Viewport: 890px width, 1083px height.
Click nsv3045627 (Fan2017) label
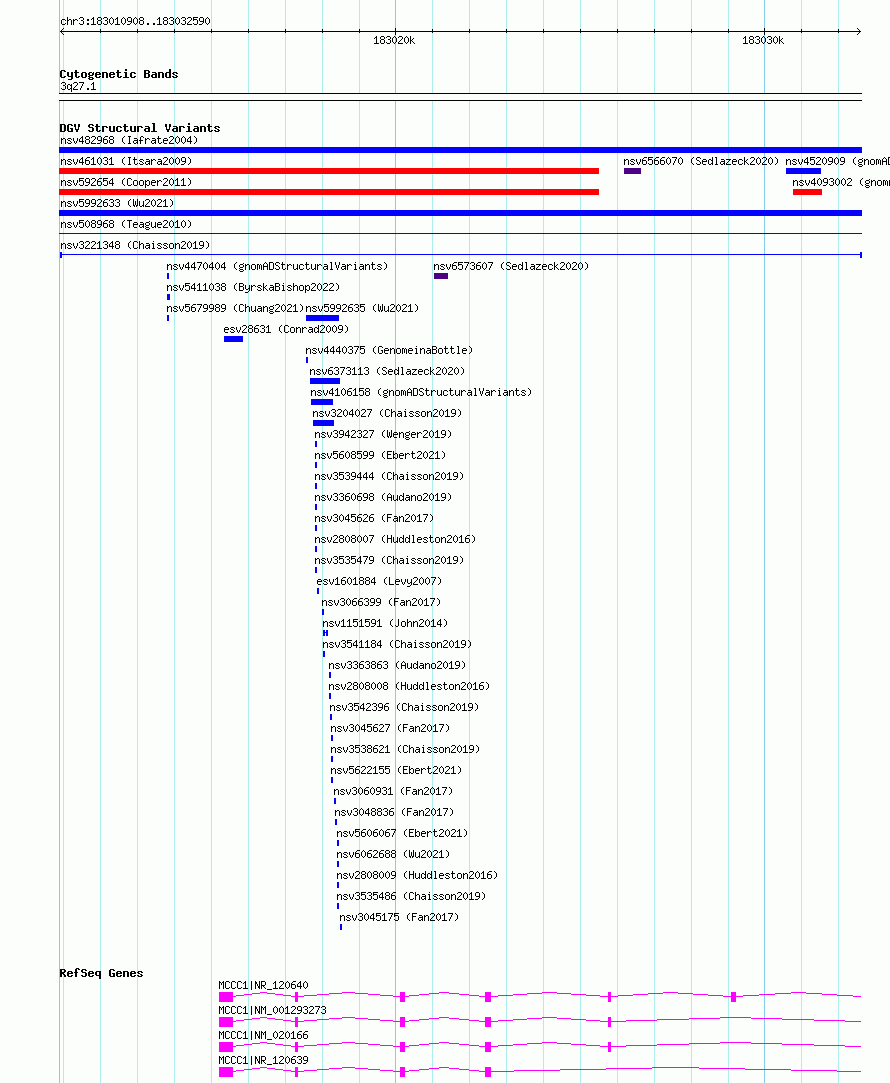(x=390, y=728)
